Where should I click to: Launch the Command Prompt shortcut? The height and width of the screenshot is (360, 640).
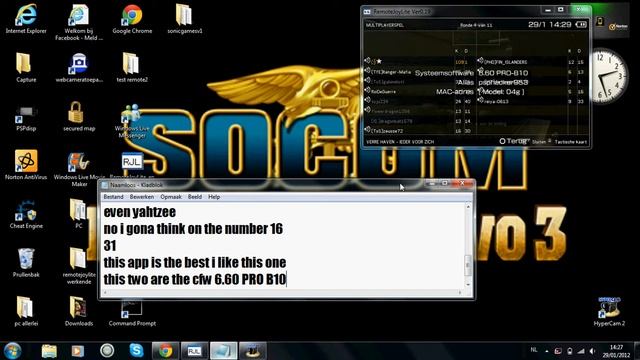point(132,312)
